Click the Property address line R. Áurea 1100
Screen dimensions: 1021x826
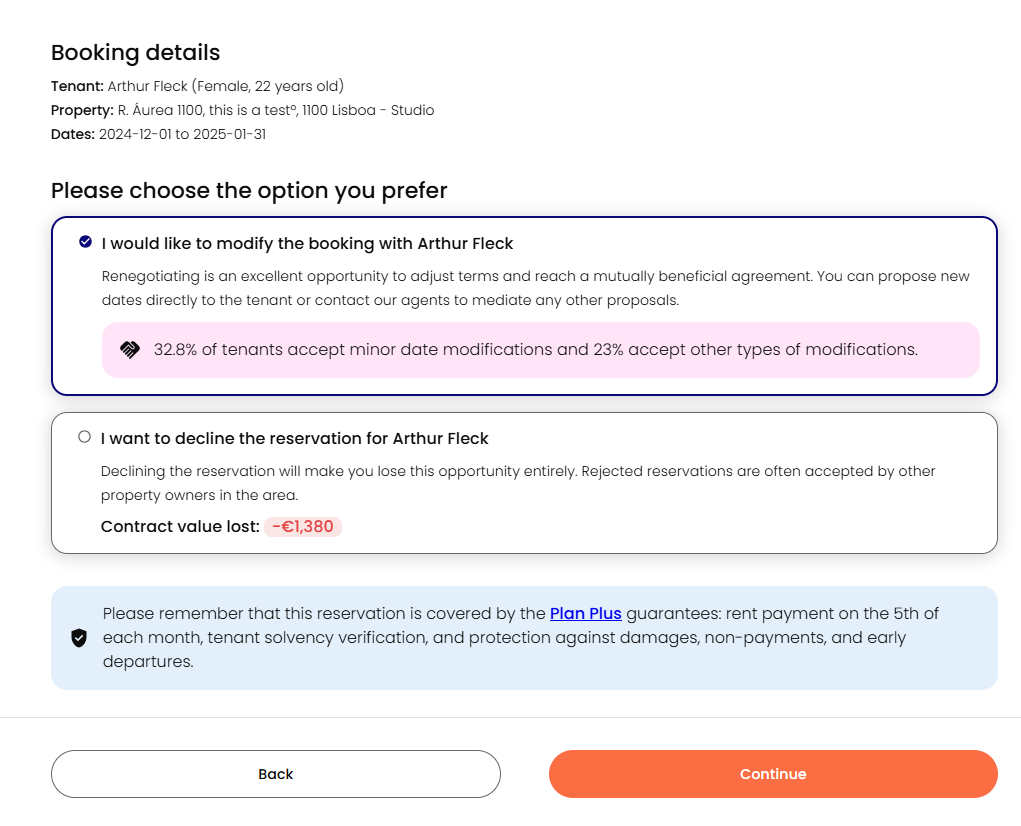242,110
